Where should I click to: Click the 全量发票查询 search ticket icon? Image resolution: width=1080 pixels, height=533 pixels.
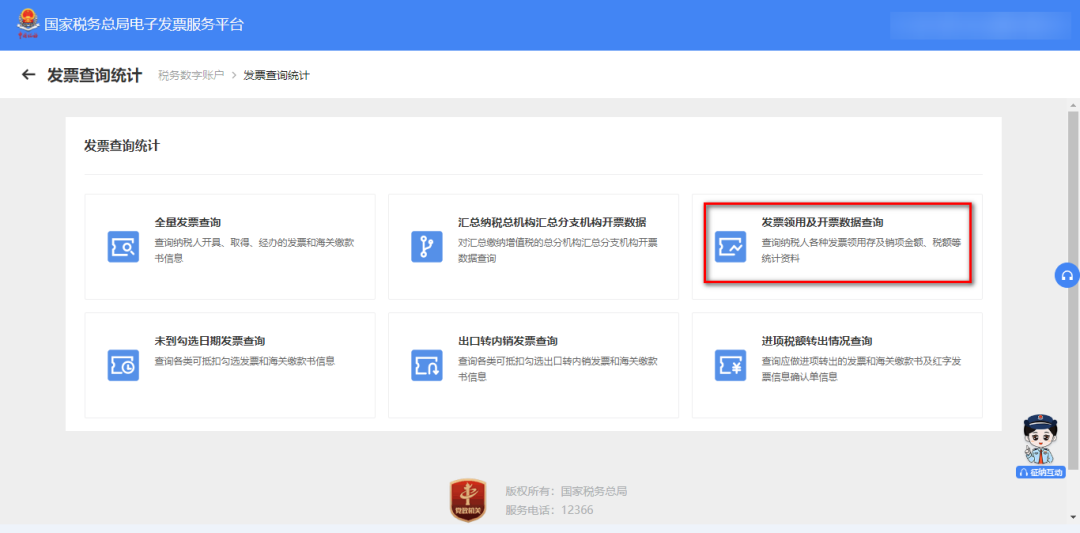pyautogui.click(x=123, y=247)
